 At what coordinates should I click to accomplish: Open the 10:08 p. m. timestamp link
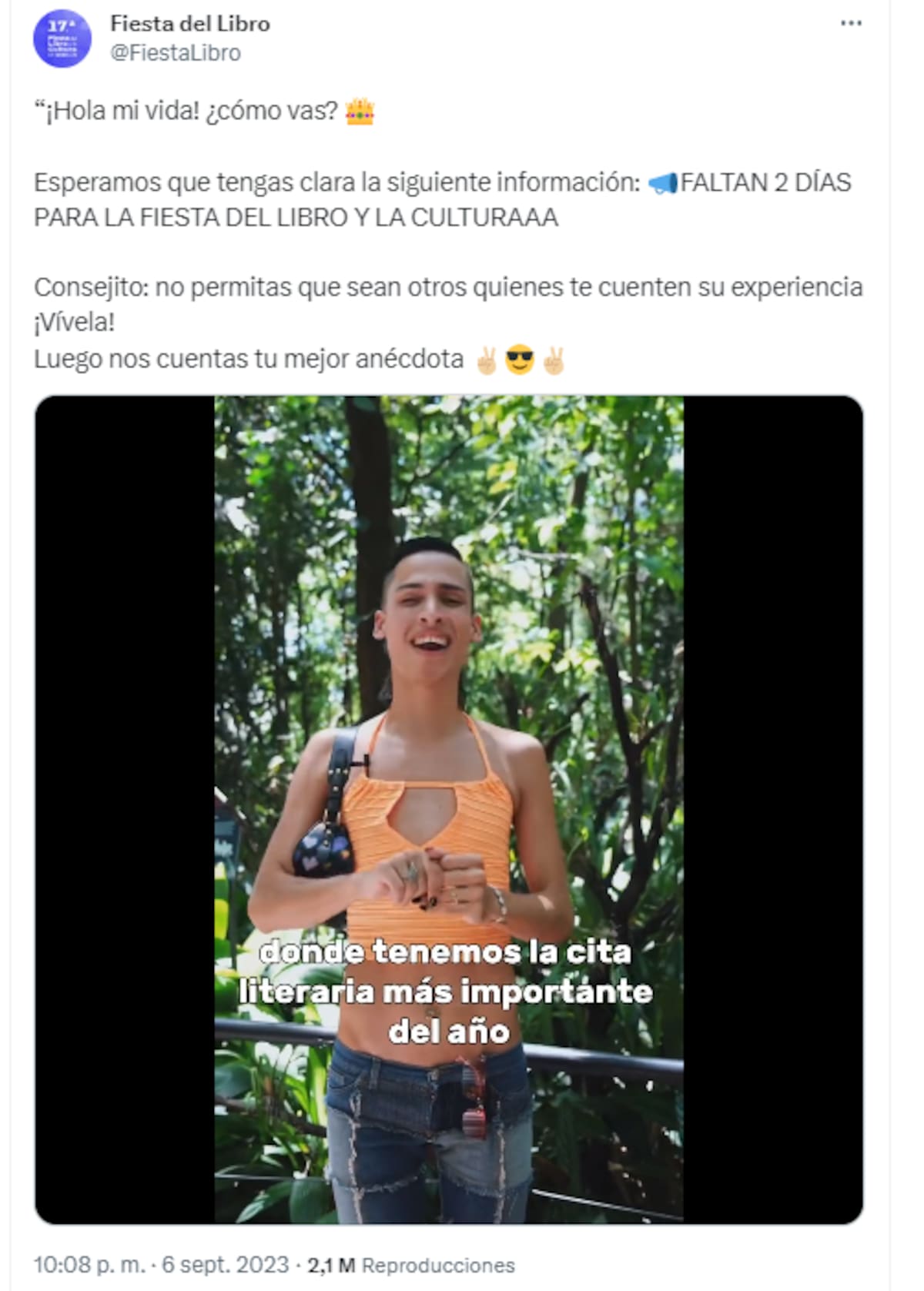click(89, 1265)
